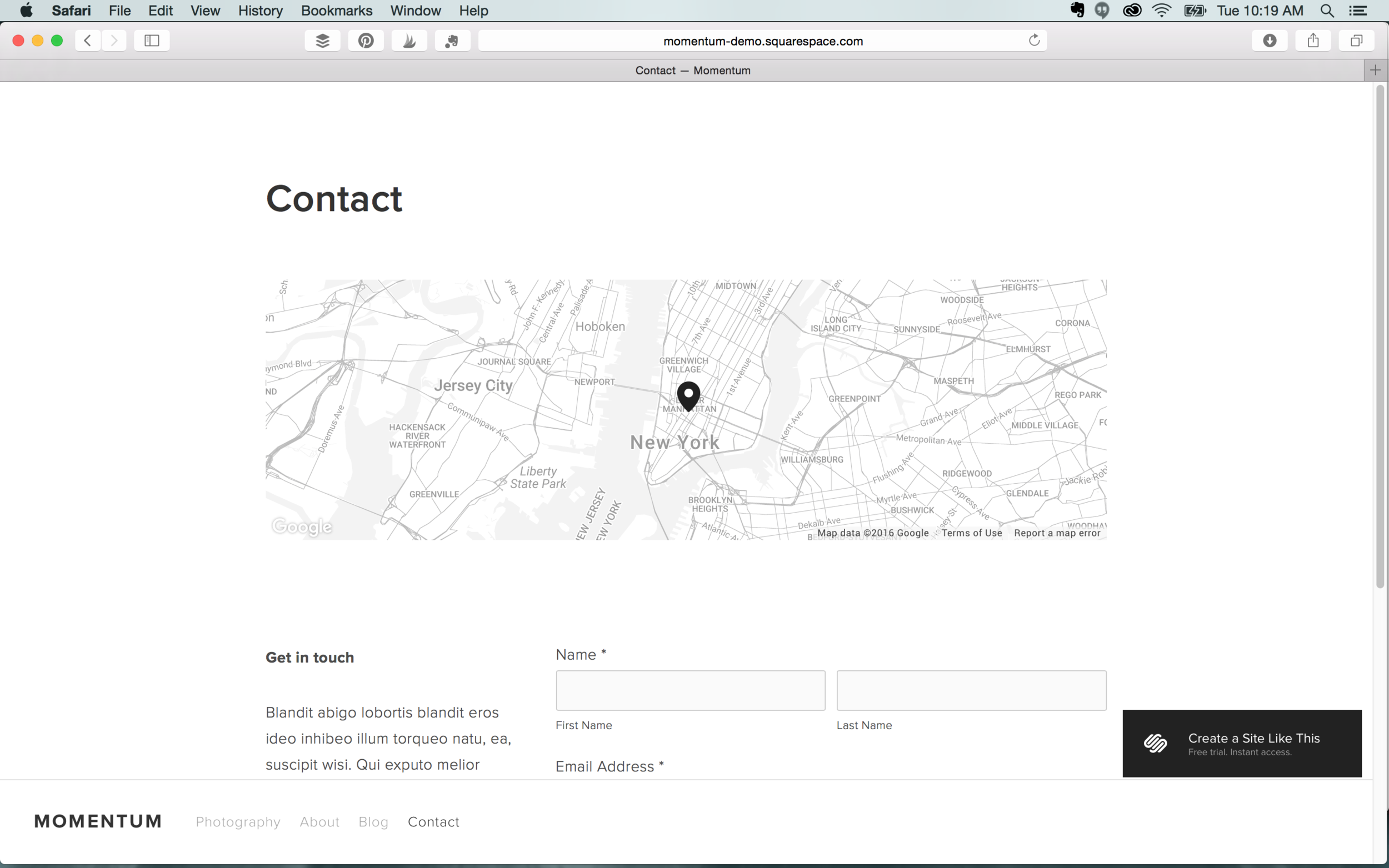Click the battery status icon
Image resolution: width=1389 pixels, height=868 pixels.
1195,11
